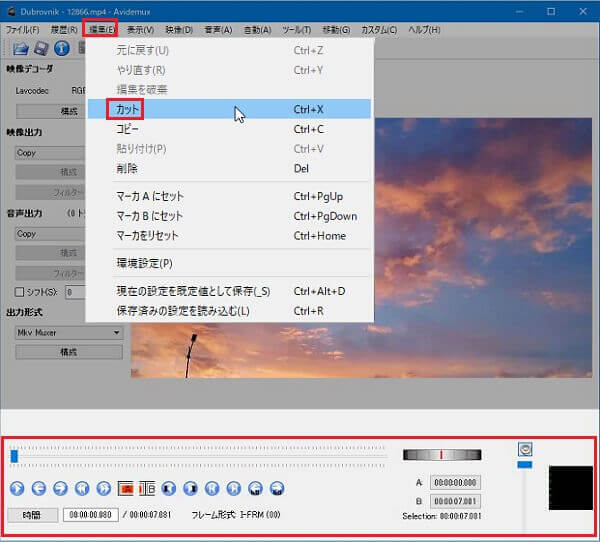Click the Save Video floppy icon

tap(41, 49)
